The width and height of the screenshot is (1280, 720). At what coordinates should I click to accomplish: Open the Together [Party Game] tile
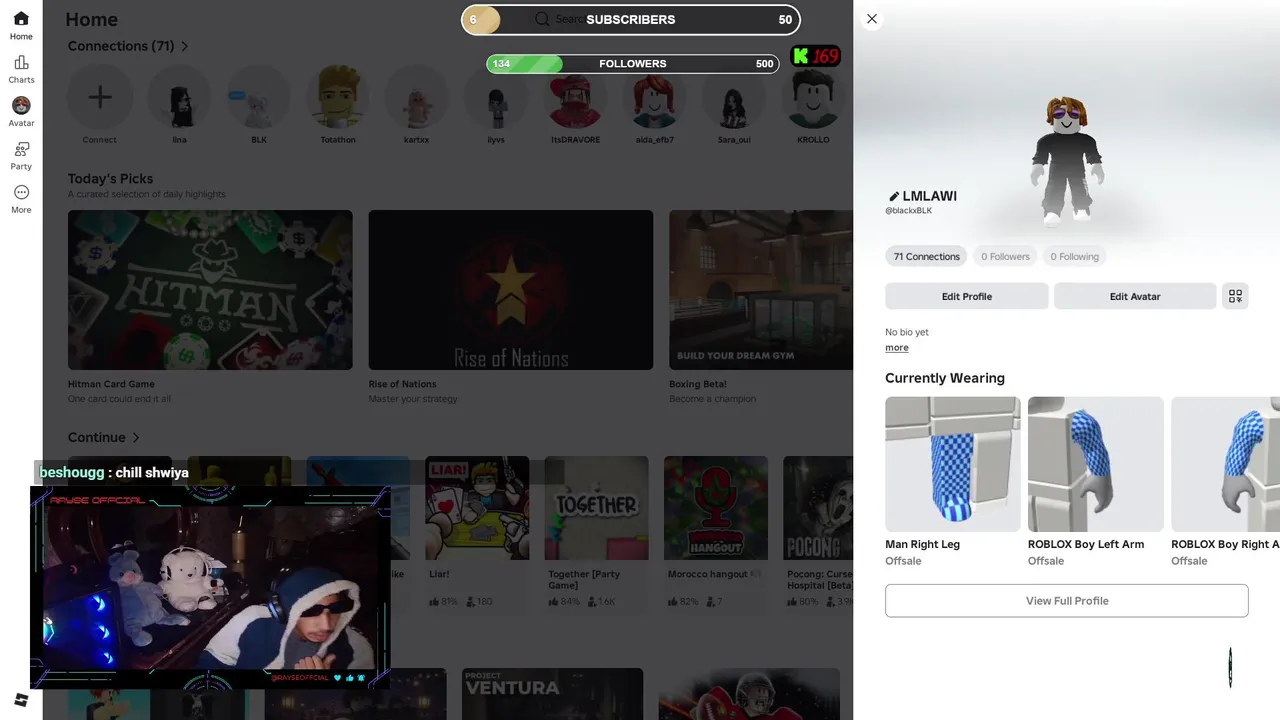coord(596,508)
